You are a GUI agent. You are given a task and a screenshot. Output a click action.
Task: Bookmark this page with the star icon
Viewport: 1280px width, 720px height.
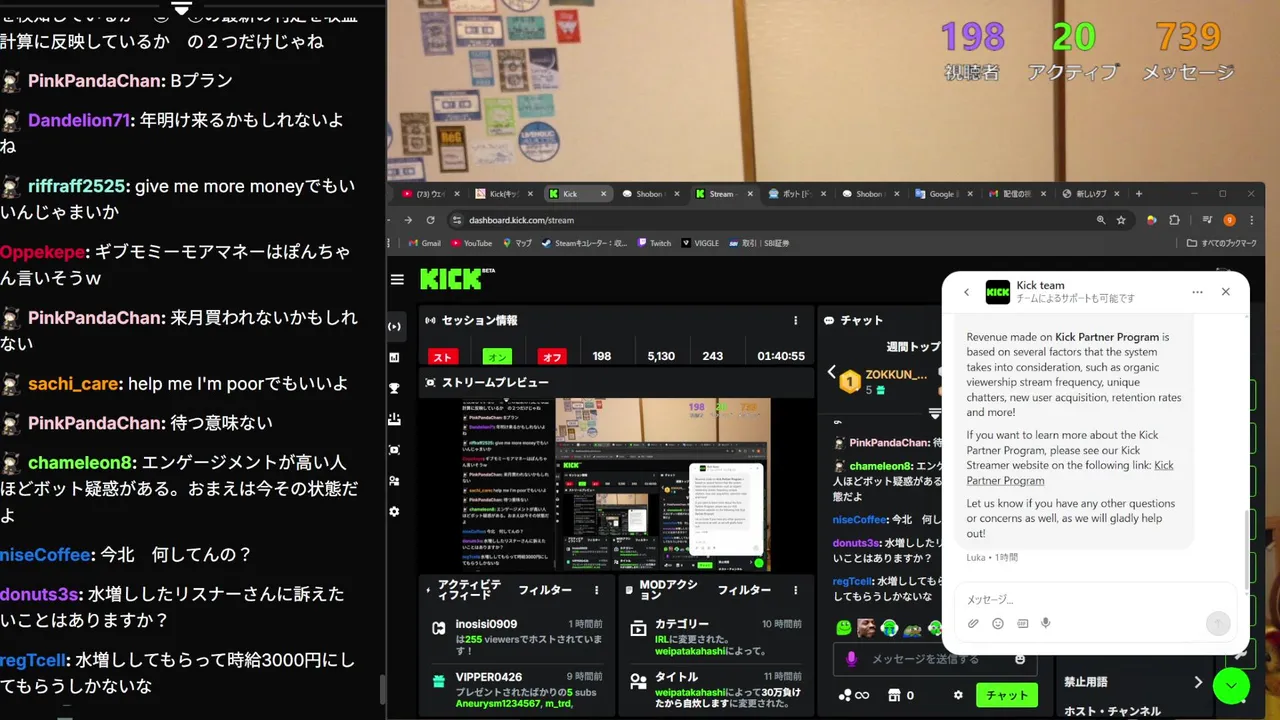pos(1121,220)
